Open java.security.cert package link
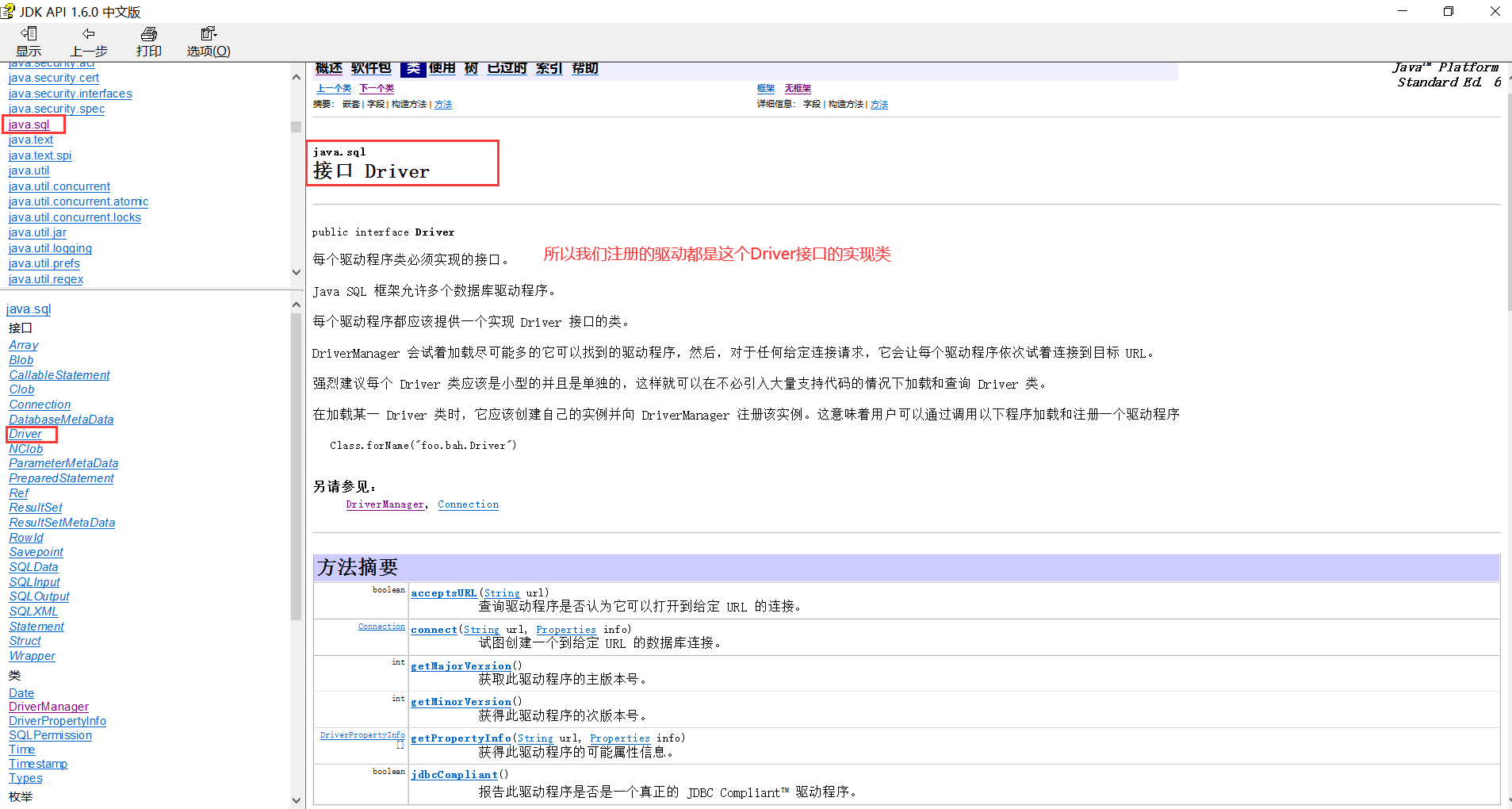The image size is (1512, 809). coord(54,78)
